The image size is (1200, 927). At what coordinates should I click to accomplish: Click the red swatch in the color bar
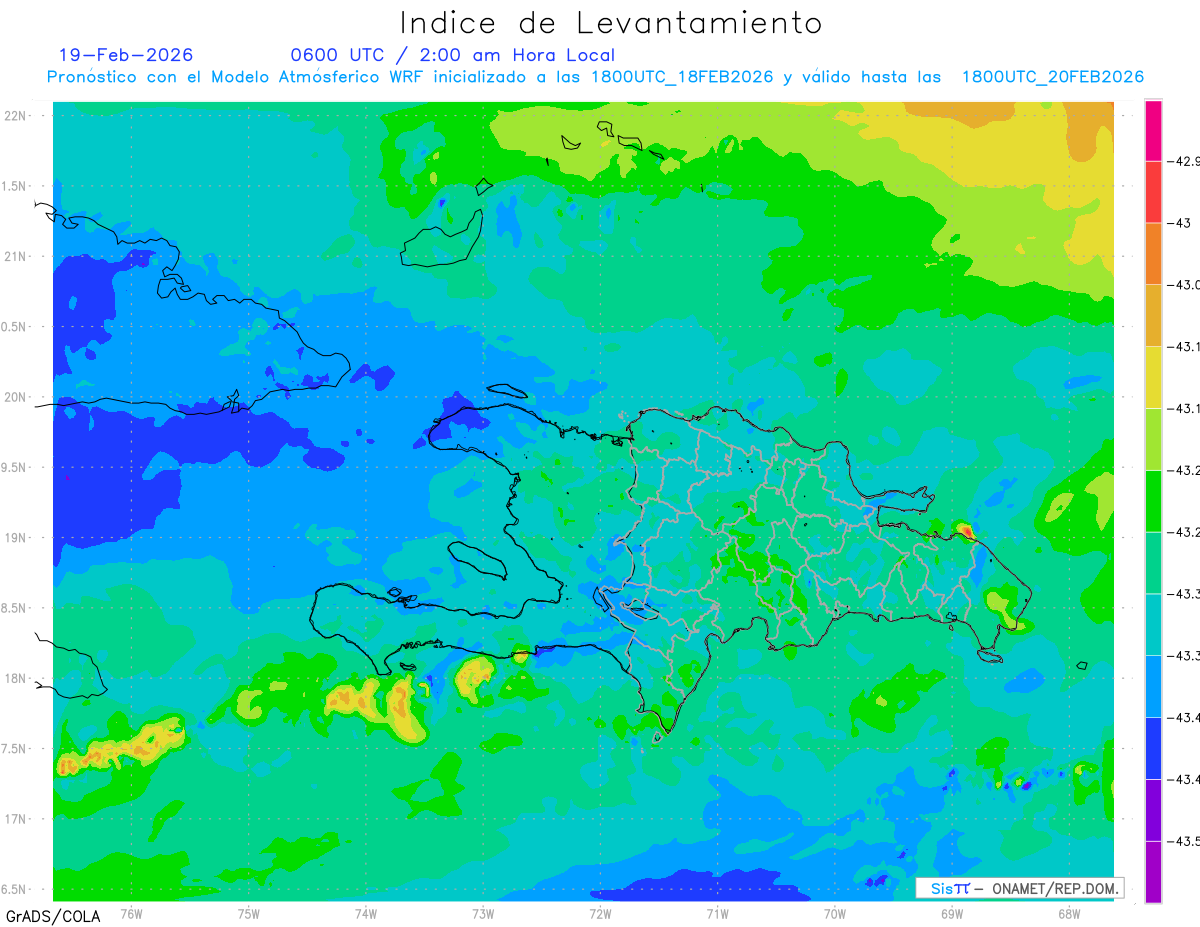[x=1154, y=192]
